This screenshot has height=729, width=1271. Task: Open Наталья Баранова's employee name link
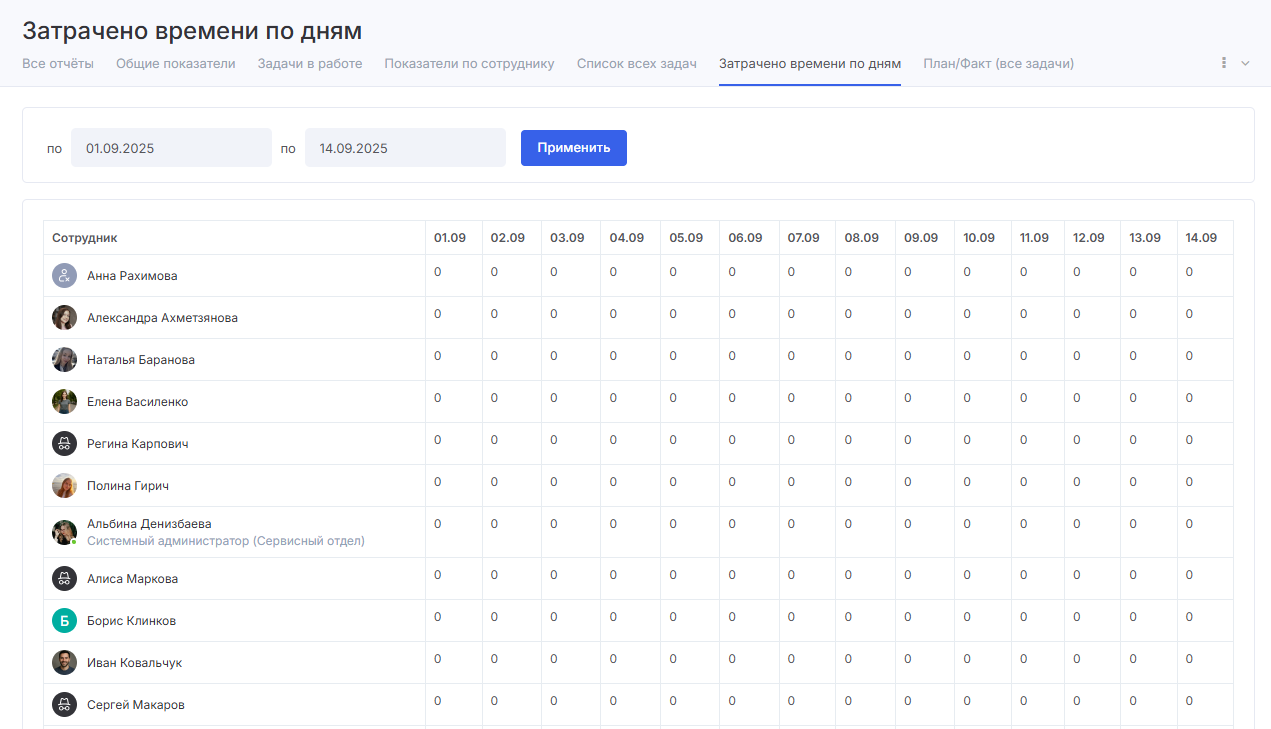(x=141, y=360)
